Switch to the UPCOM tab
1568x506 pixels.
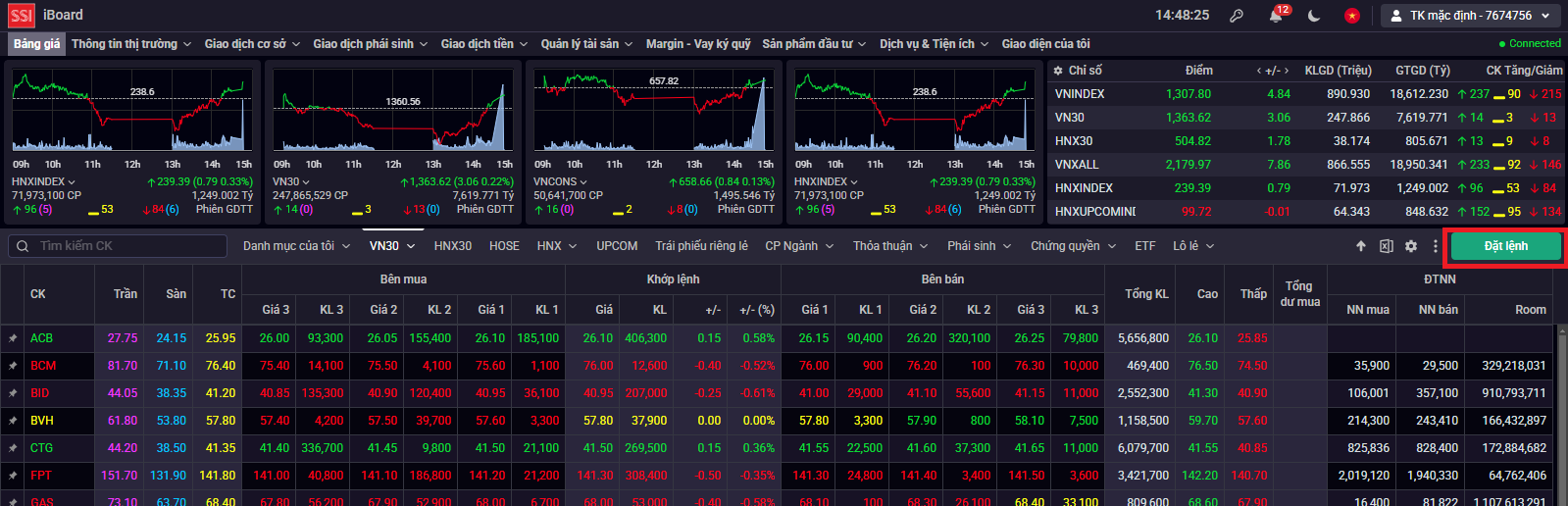(617, 246)
